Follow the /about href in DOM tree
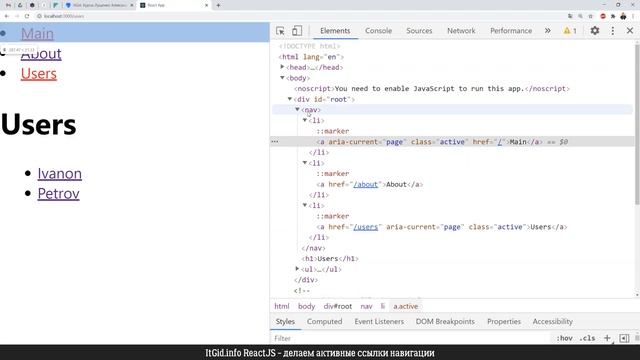This screenshot has height=360, width=640. pos(366,184)
